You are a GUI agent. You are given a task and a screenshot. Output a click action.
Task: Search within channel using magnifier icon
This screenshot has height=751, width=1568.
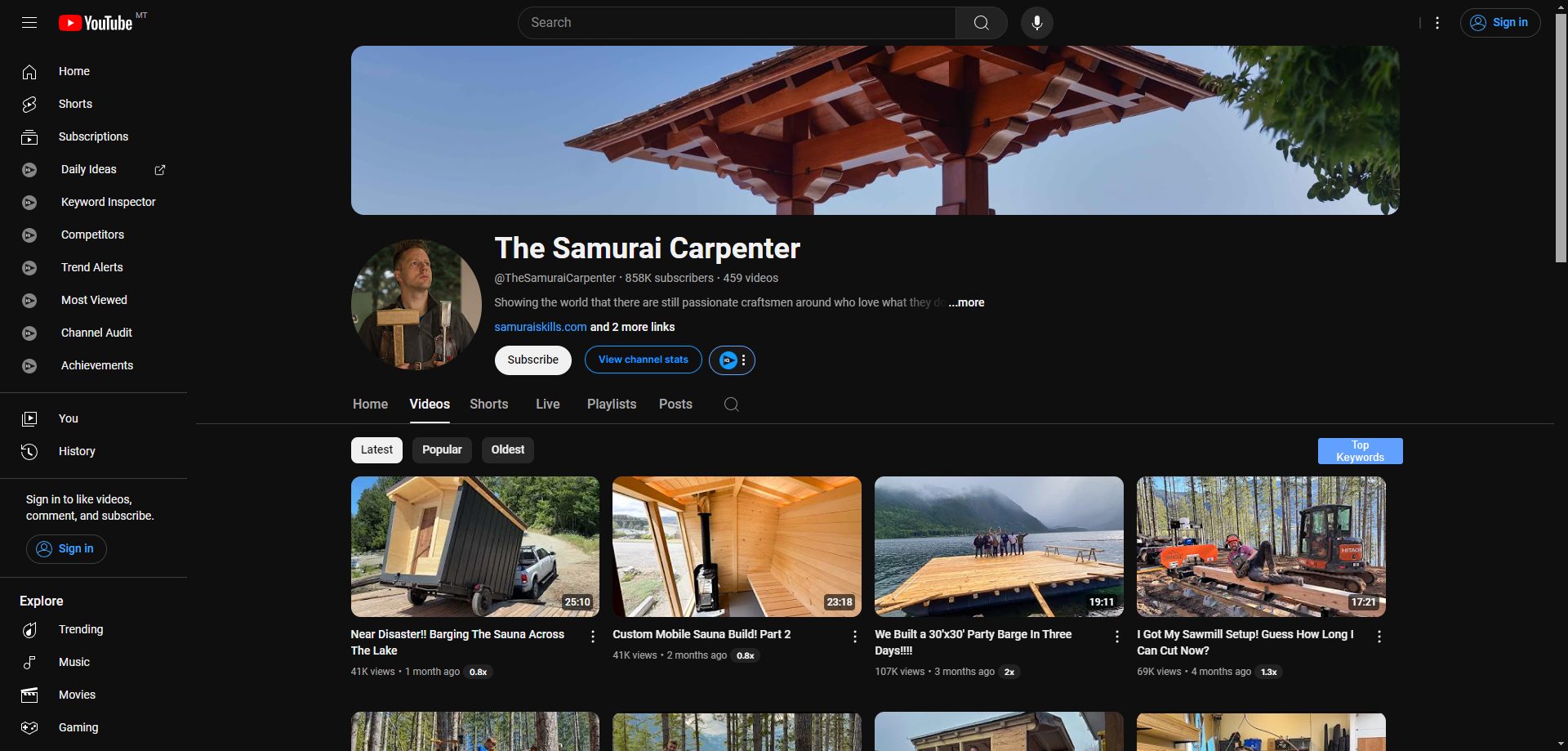(731, 405)
